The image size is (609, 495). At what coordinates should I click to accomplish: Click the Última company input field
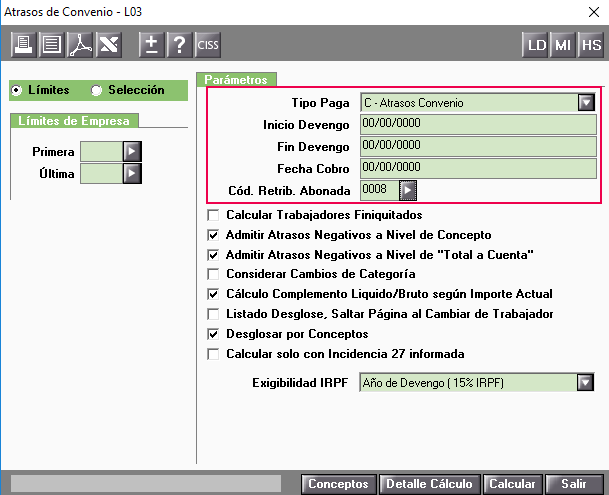[101, 174]
